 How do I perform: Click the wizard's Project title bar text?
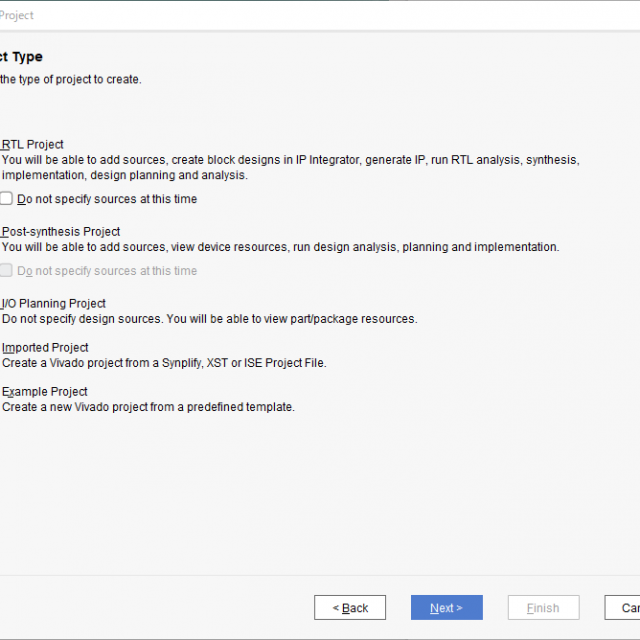(x=17, y=15)
